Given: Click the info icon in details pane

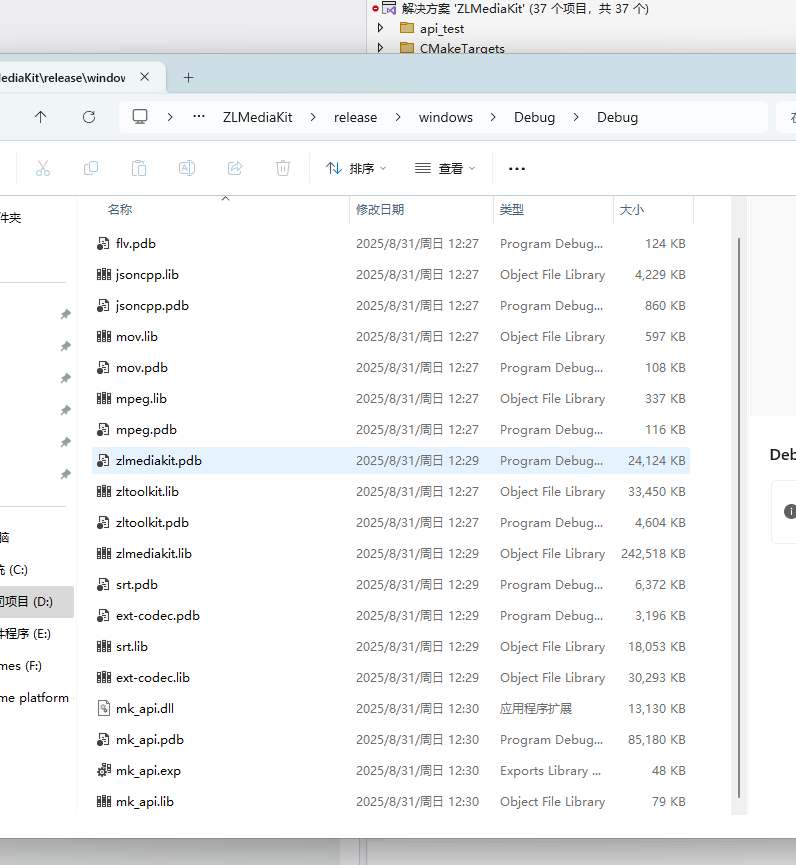Looking at the screenshot, I should coord(790,511).
